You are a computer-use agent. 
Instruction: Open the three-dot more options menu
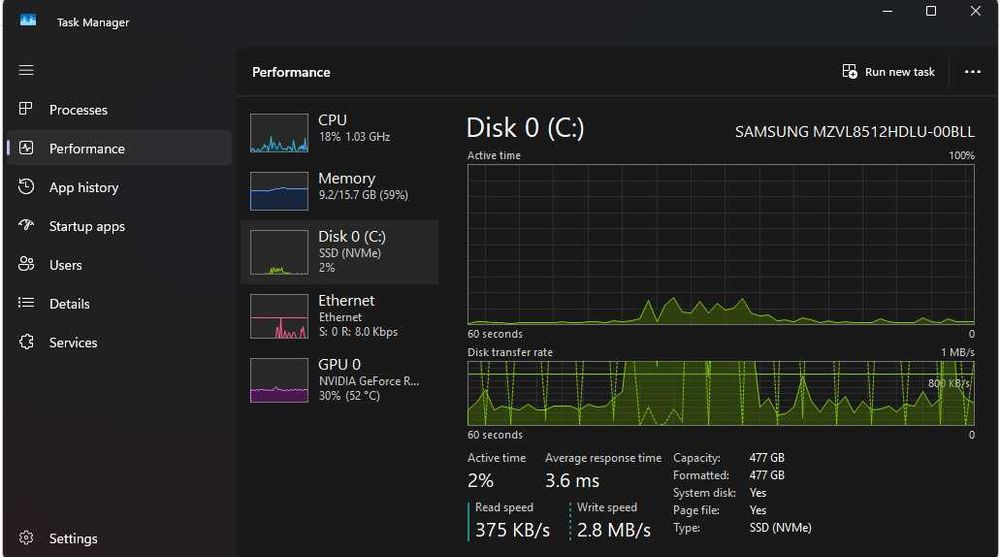pyautogui.click(x=972, y=72)
